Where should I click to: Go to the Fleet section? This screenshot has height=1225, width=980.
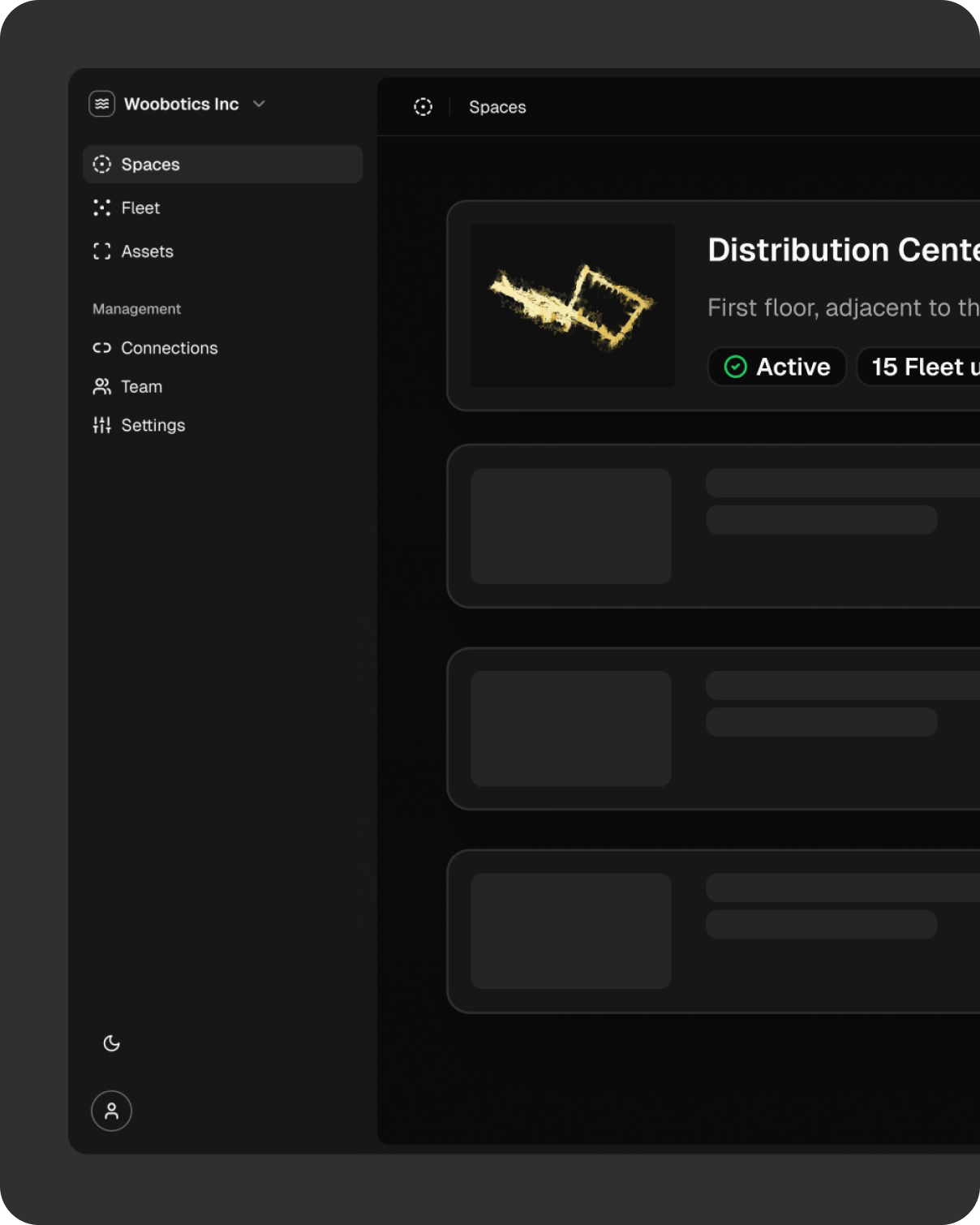[x=140, y=208]
